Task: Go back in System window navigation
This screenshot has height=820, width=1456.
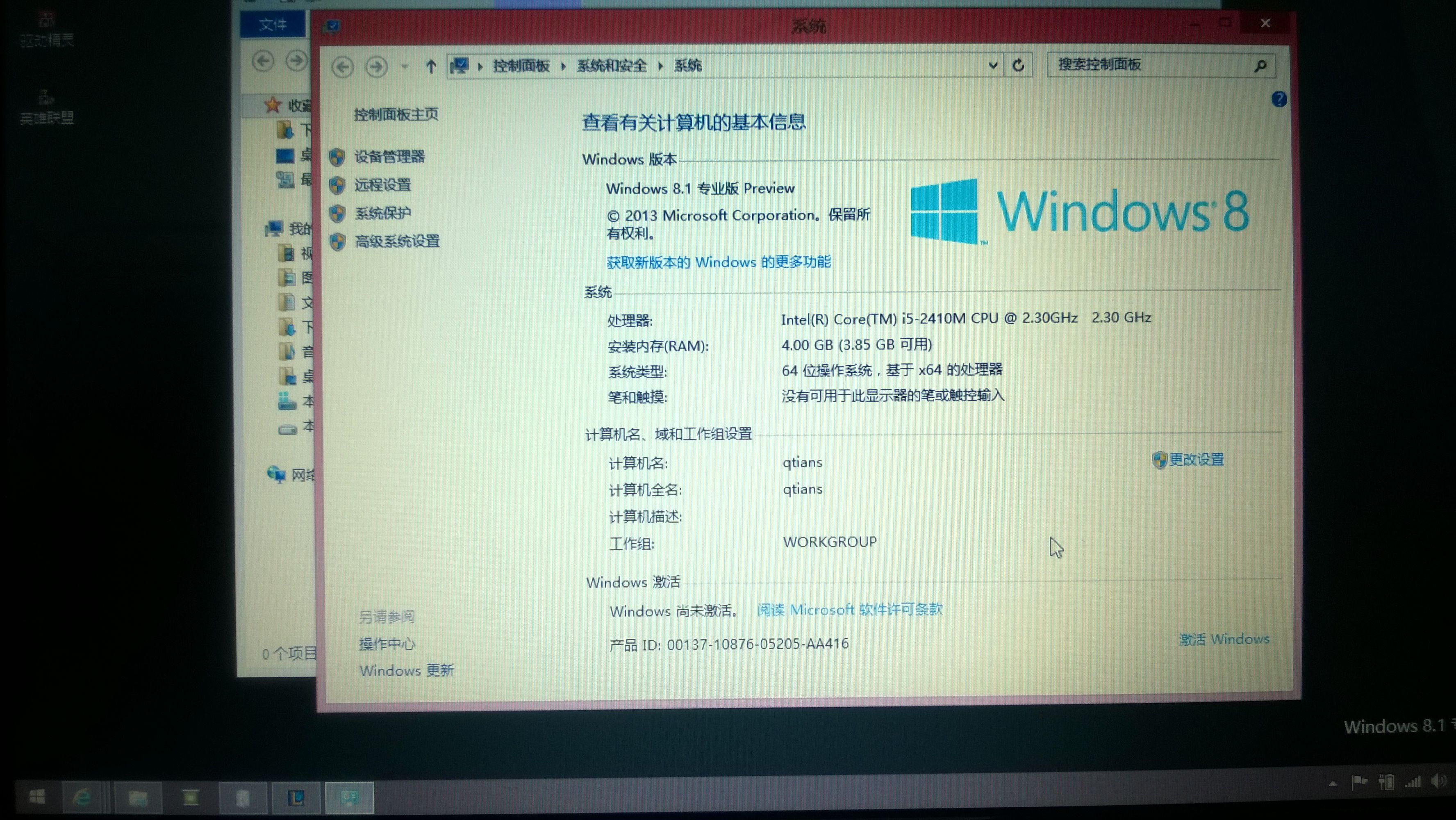Action: tap(342, 67)
